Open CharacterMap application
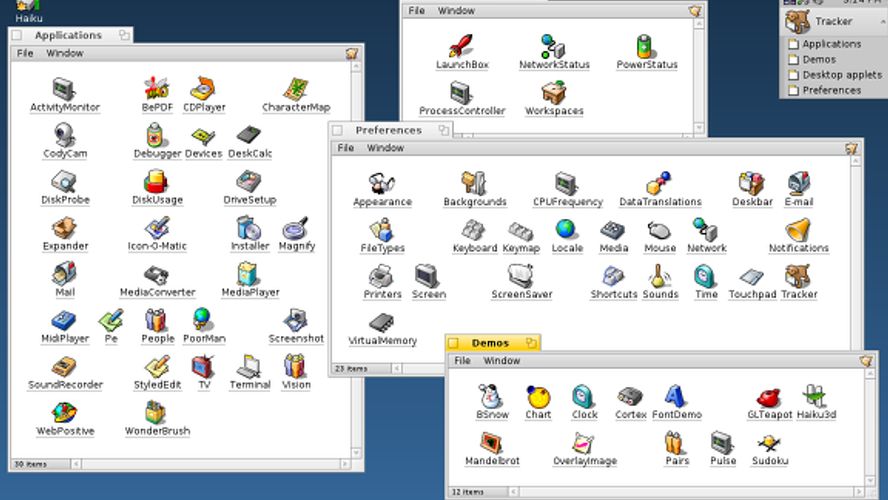 point(296,89)
